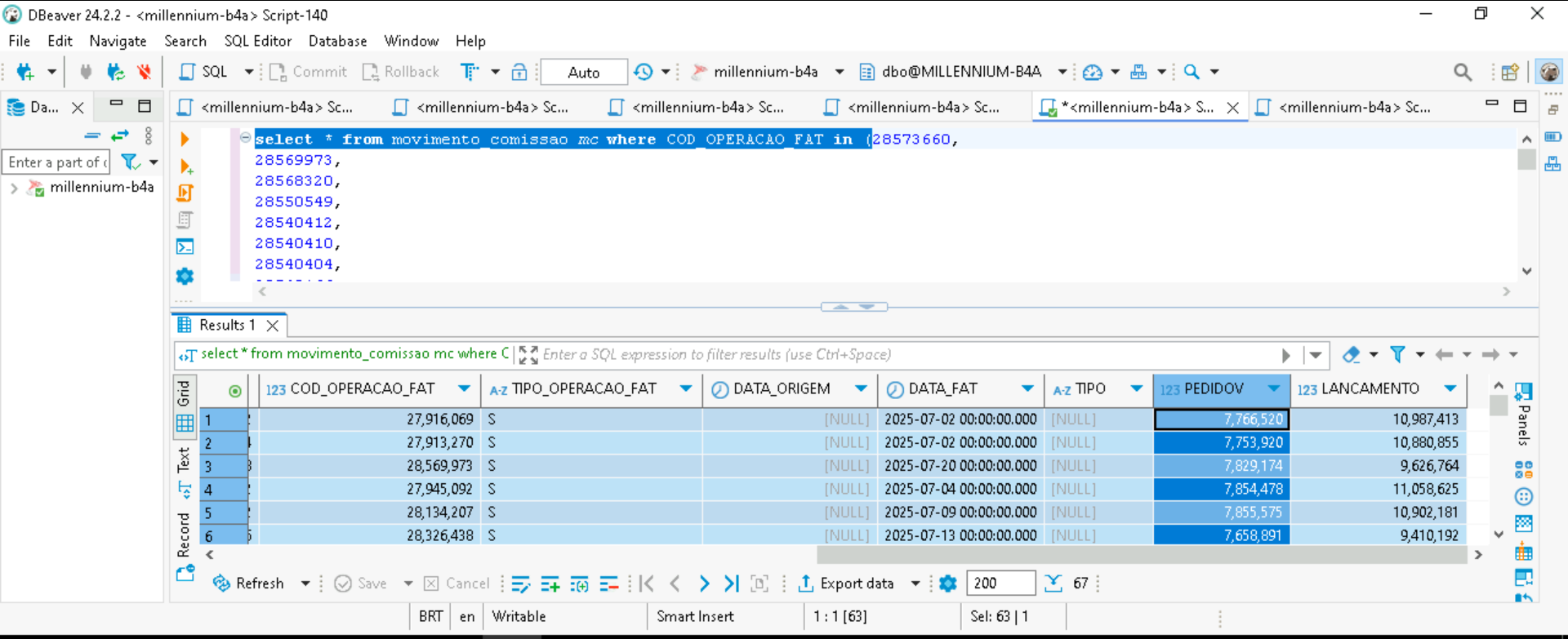Open the File menu
This screenshot has width=1568, height=639.
(19, 41)
